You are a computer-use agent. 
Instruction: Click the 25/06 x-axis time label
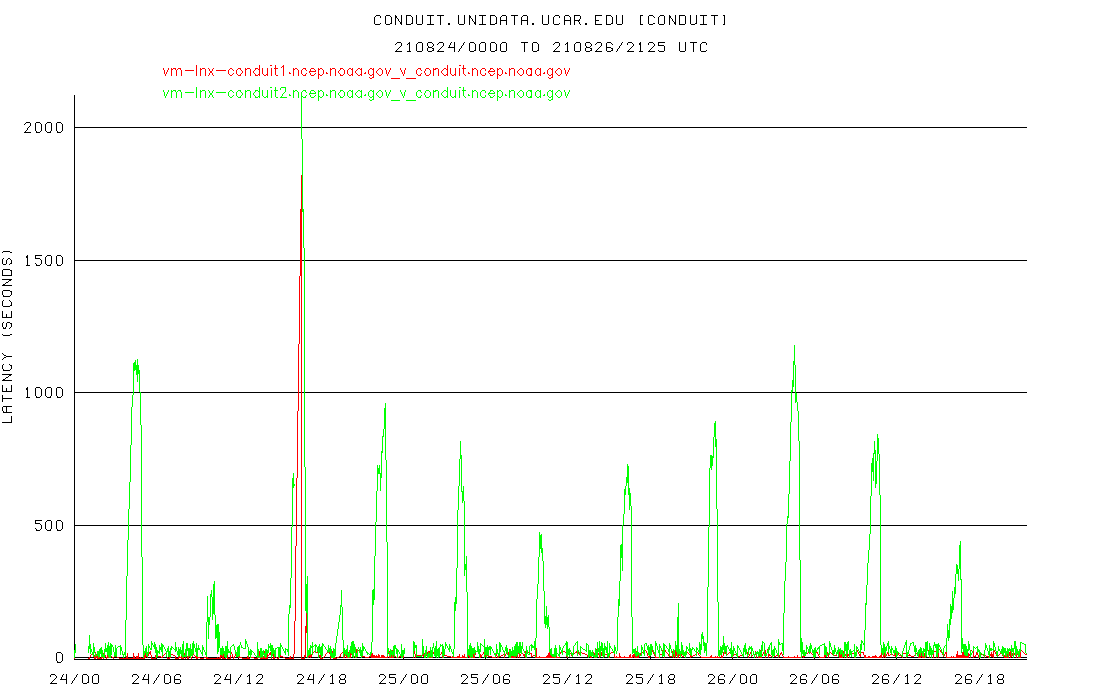[x=486, y=679]
